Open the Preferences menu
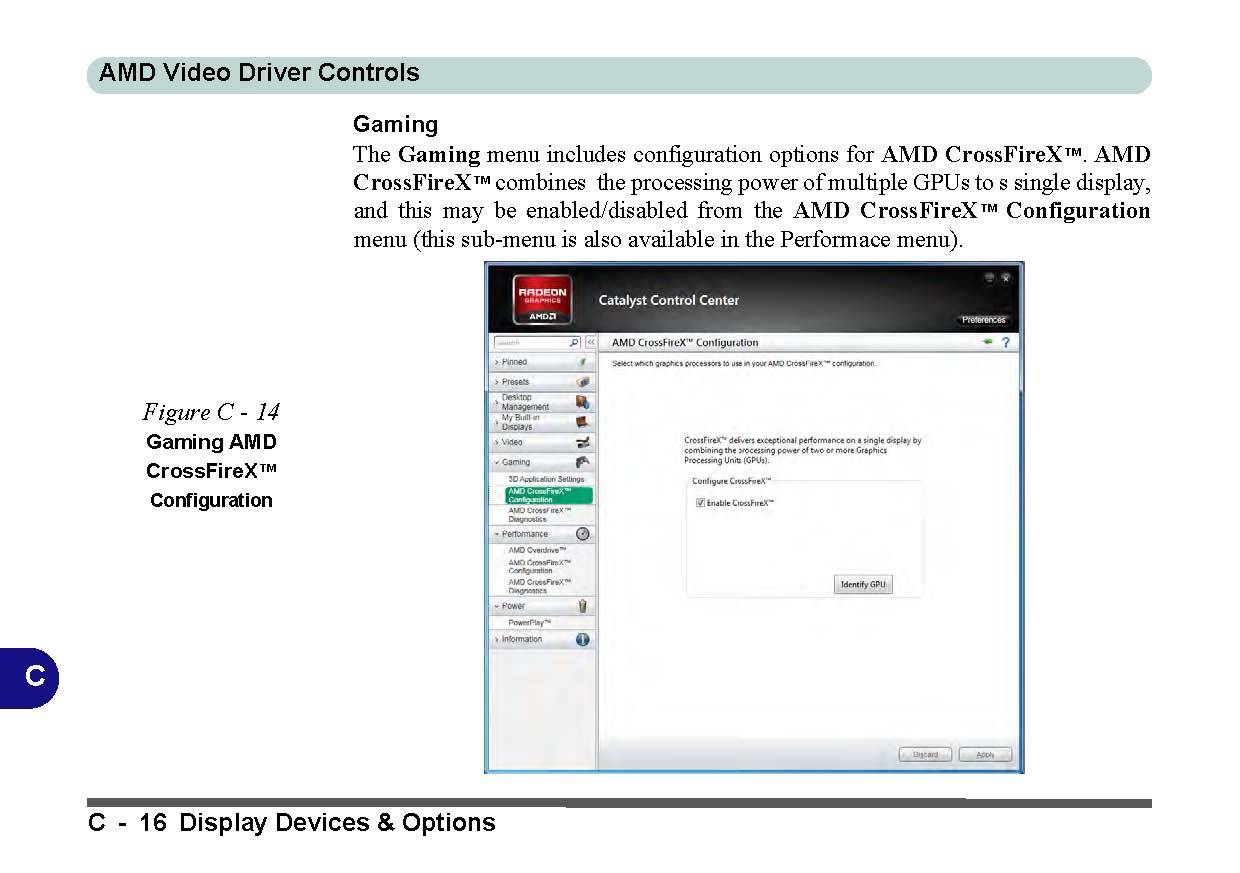Image resolution: width=1240 pixels, height=873 pixels. coord(983,320)
